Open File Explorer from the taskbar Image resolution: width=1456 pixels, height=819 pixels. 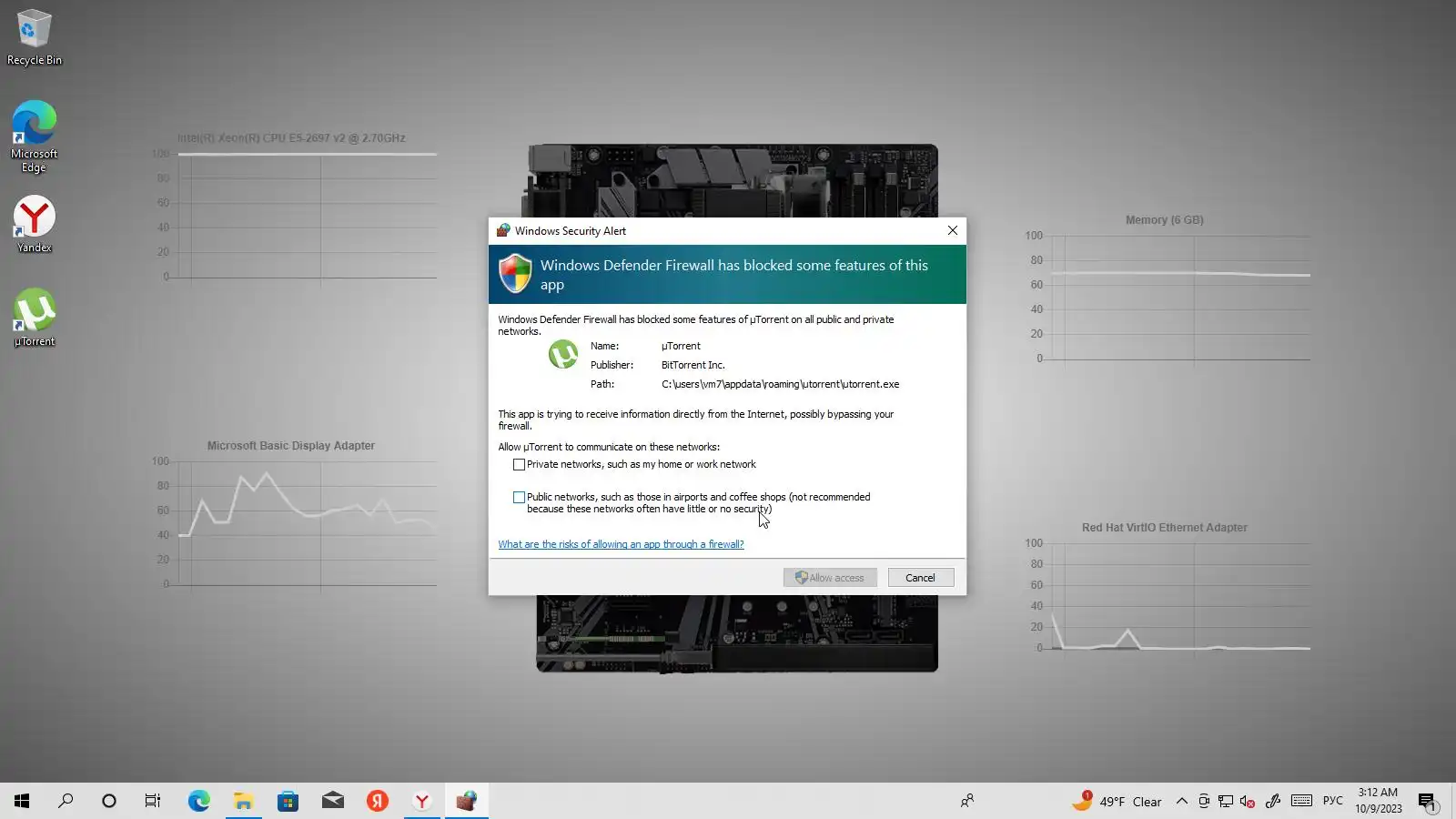tap(243, 801)
